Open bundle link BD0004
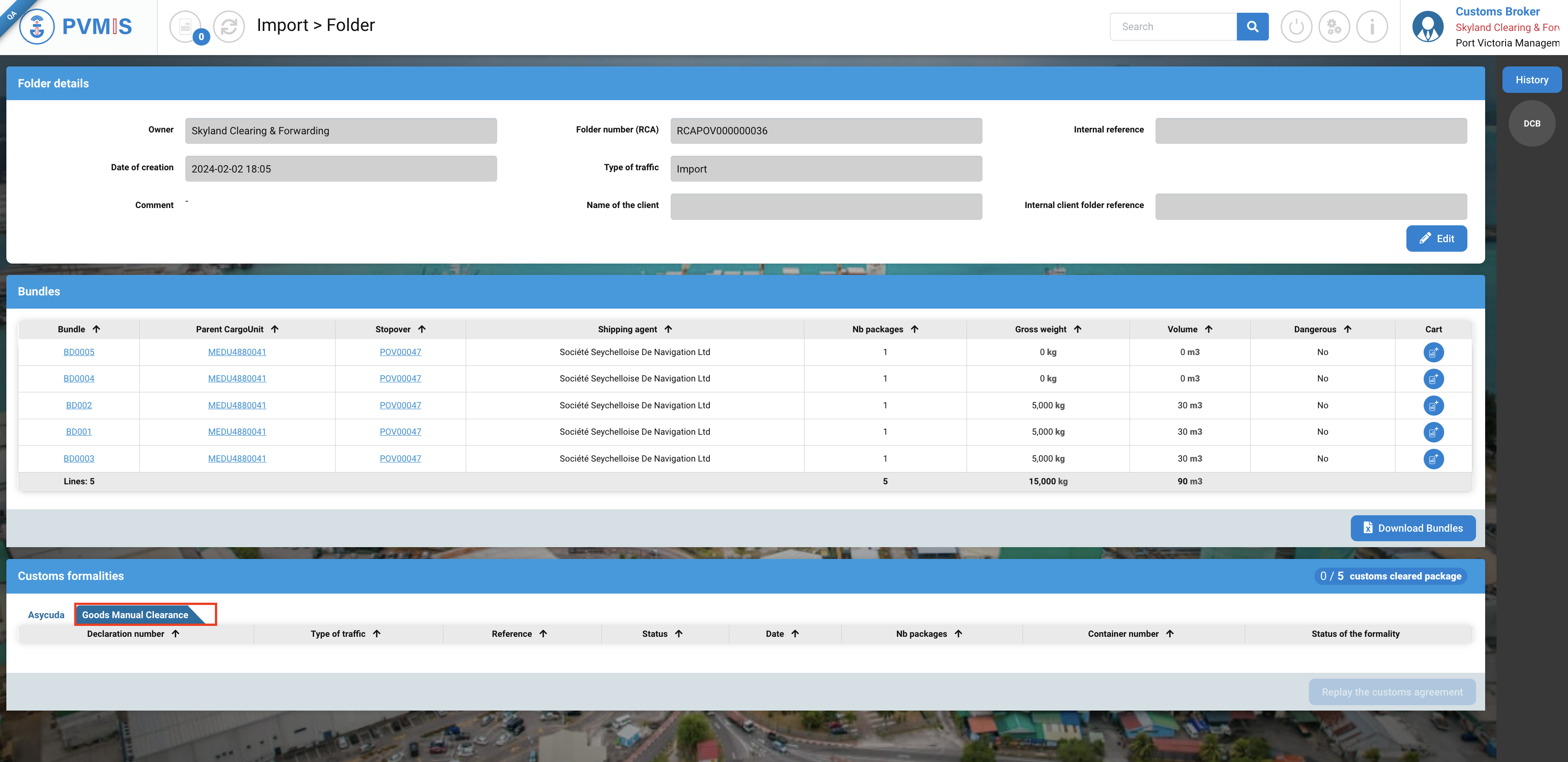Image resolution: width=1568 pixels, height=762 pixels. [x=78, y=379]
